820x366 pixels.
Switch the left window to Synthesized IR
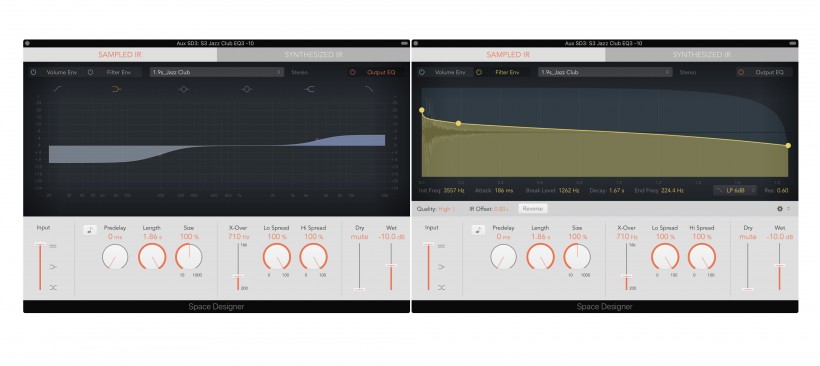tap(313, 54)
